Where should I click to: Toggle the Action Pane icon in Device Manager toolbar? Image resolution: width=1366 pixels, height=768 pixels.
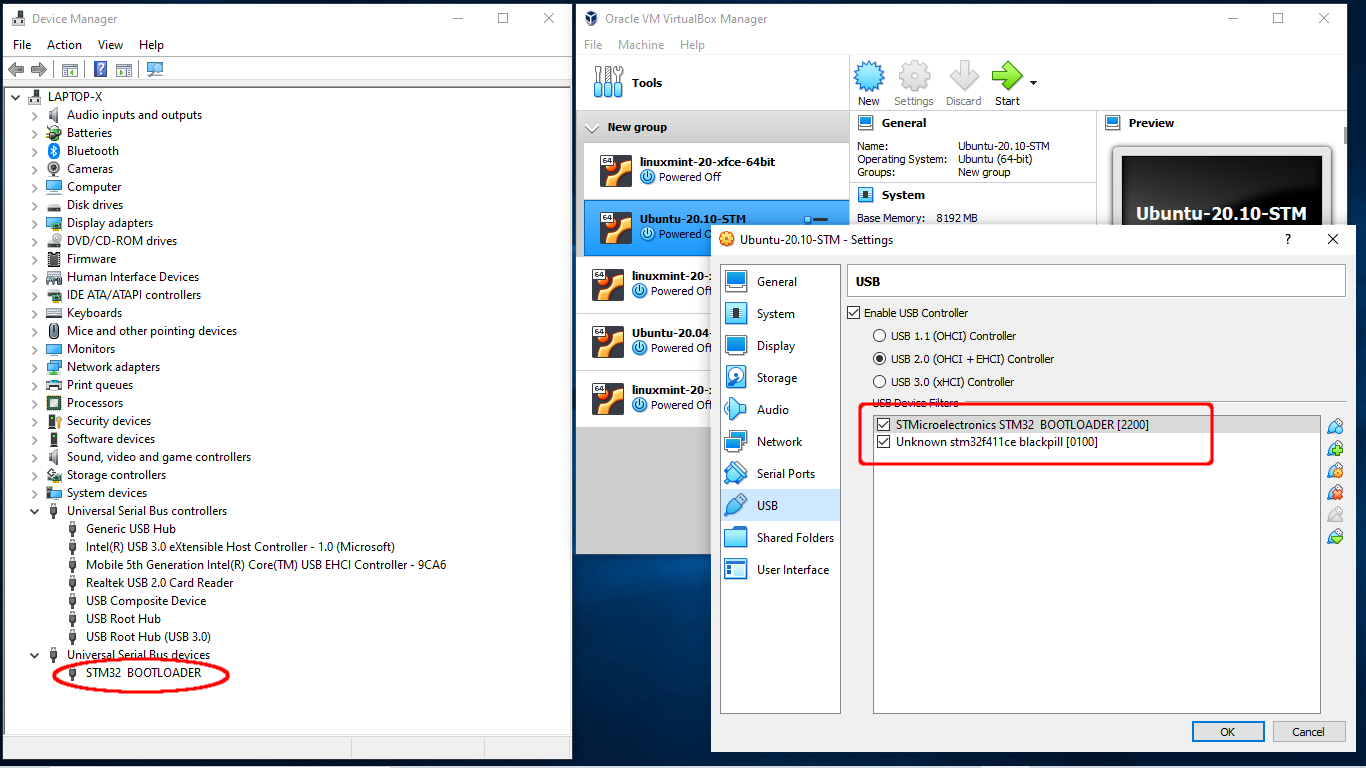point(124,70)
